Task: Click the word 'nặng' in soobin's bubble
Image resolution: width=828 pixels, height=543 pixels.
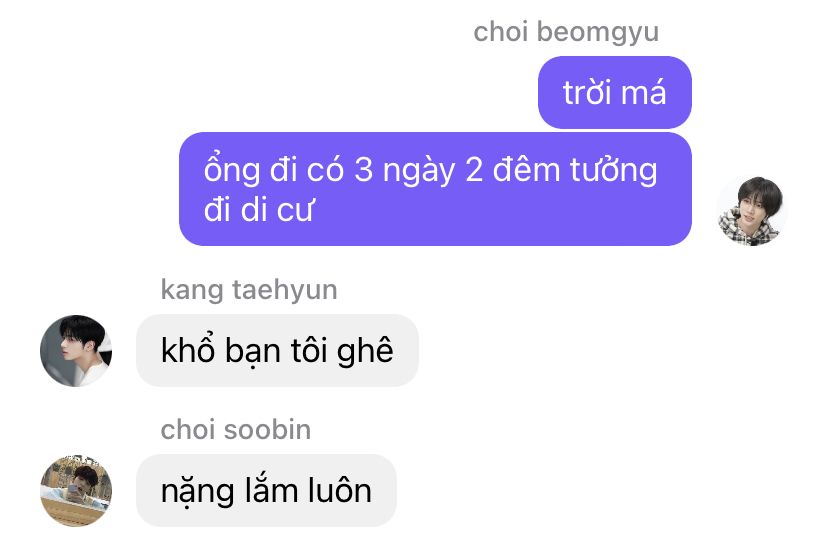Action: tap(197, 492)
